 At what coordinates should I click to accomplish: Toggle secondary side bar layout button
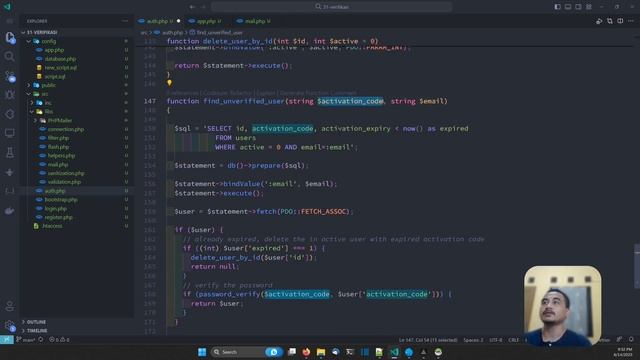coord(578,7)
